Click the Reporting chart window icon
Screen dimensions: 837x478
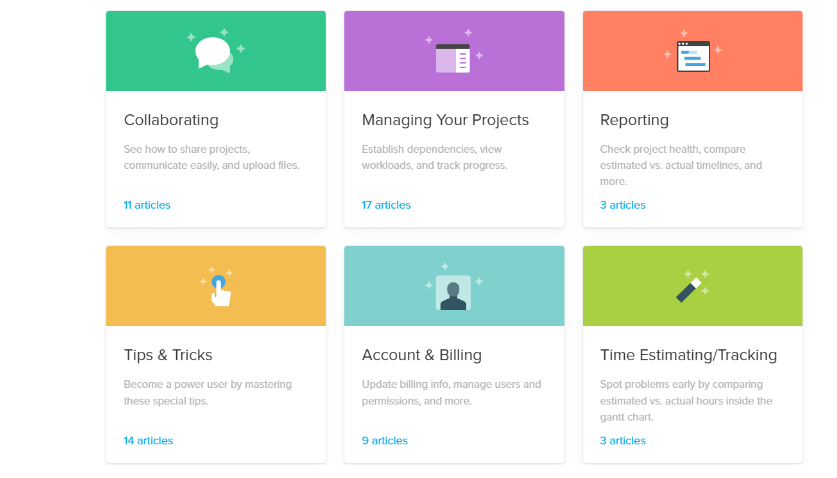click(693, 56)
